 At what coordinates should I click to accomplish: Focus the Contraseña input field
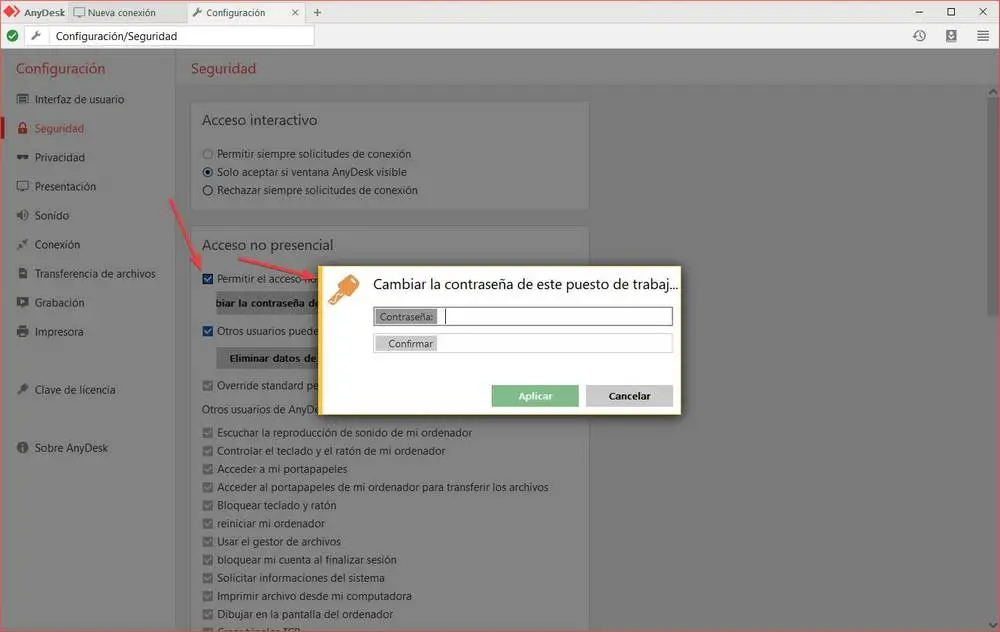click(522, 316)
